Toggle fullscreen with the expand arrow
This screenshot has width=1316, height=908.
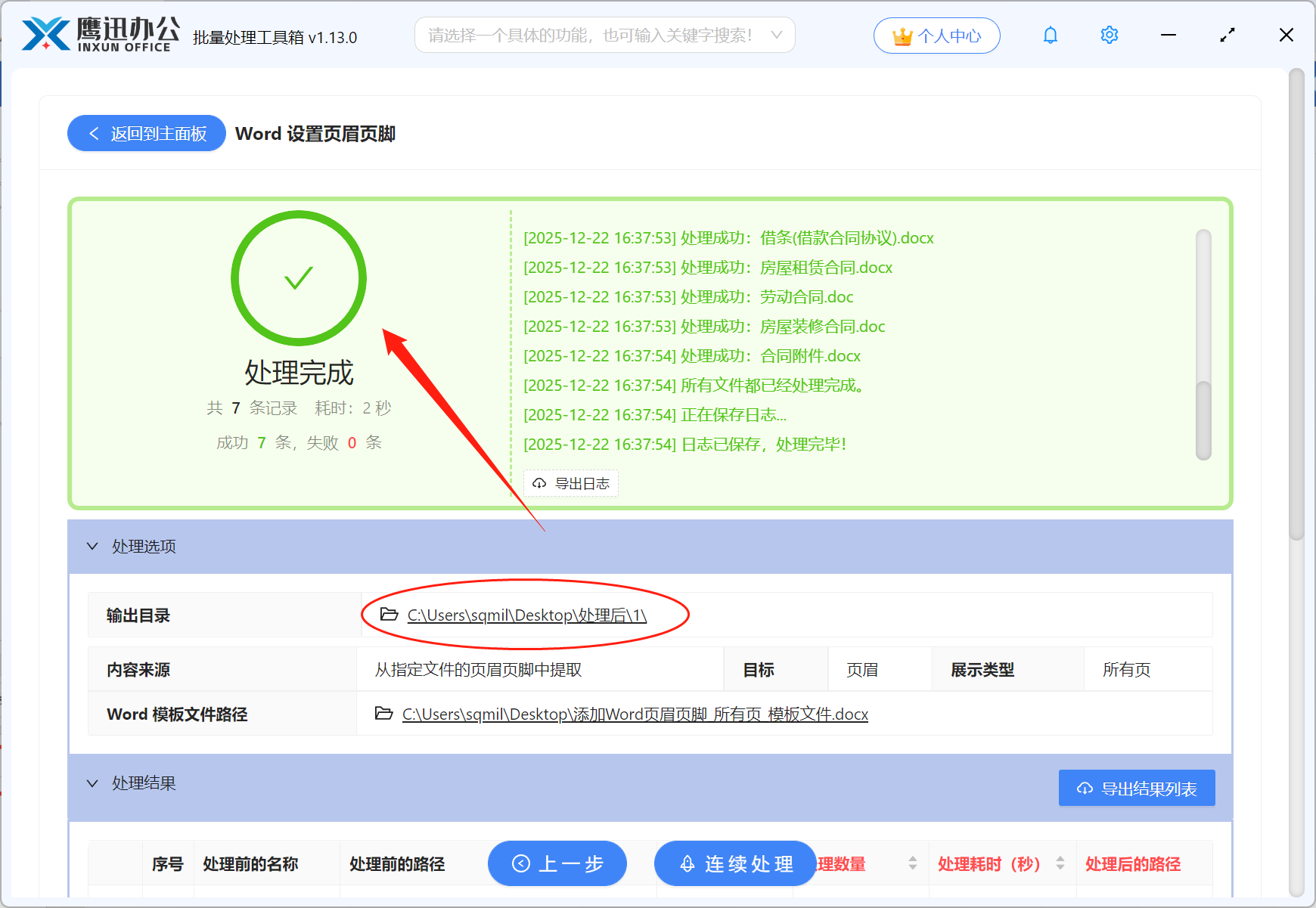1227,35
